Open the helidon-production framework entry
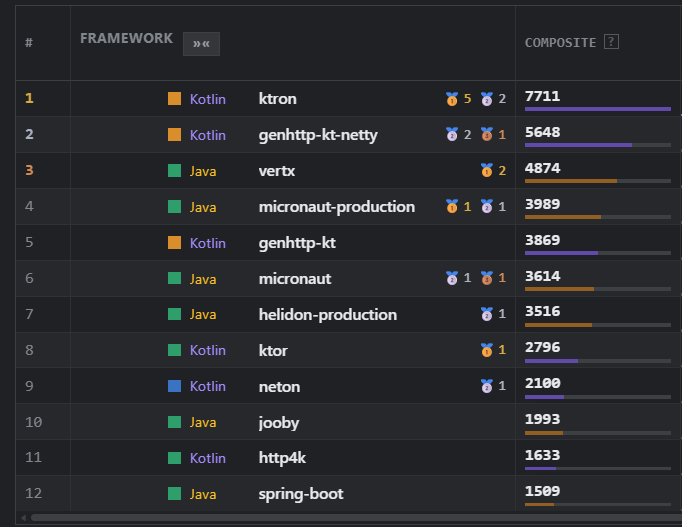The width and height of the screenshot is (682, 527). point(328,315)
